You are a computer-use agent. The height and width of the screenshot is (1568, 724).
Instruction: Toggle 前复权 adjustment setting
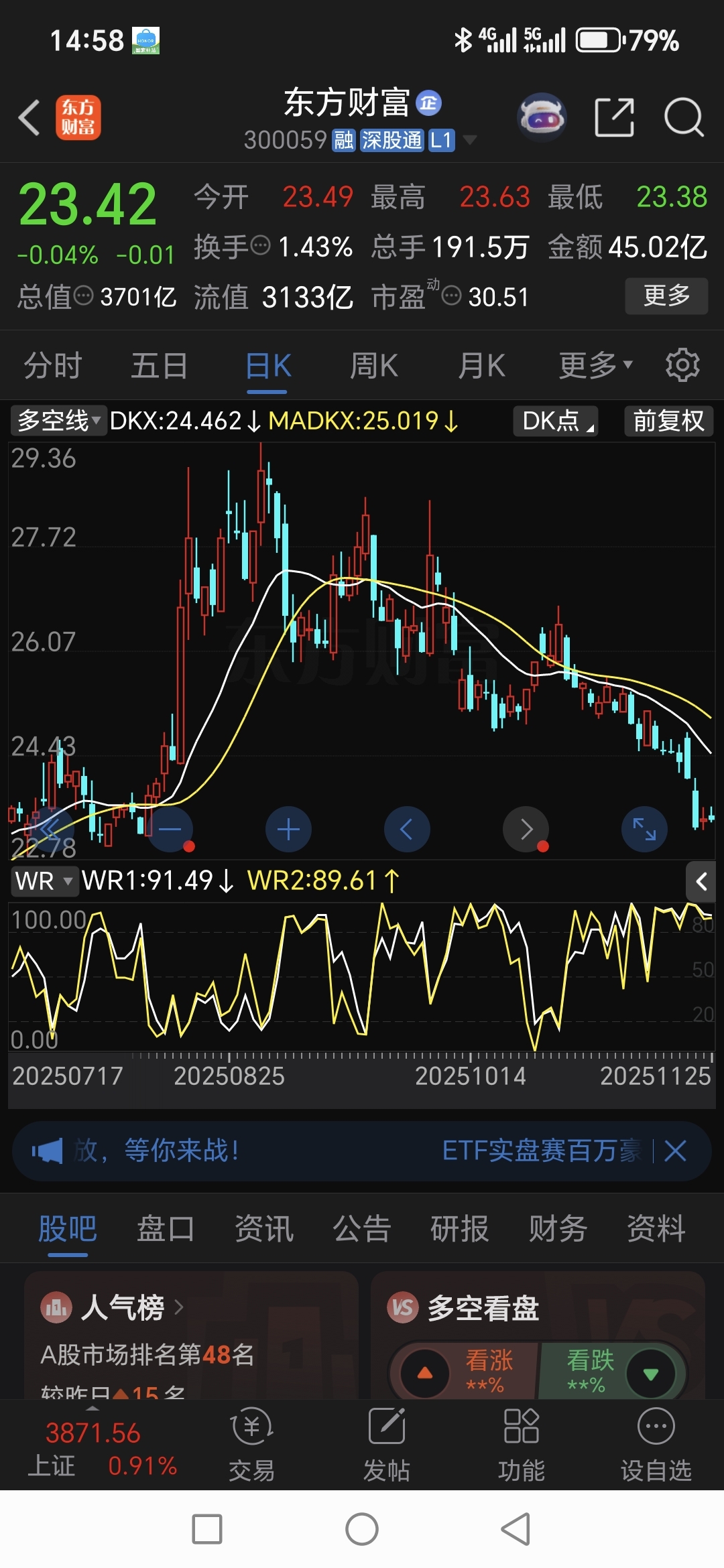pos(668,421)
